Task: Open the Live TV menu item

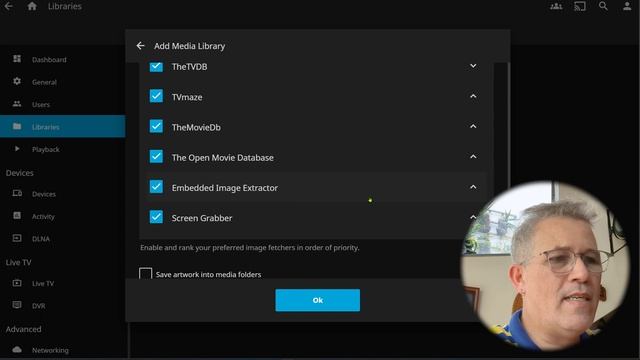Action: (62, 283)
